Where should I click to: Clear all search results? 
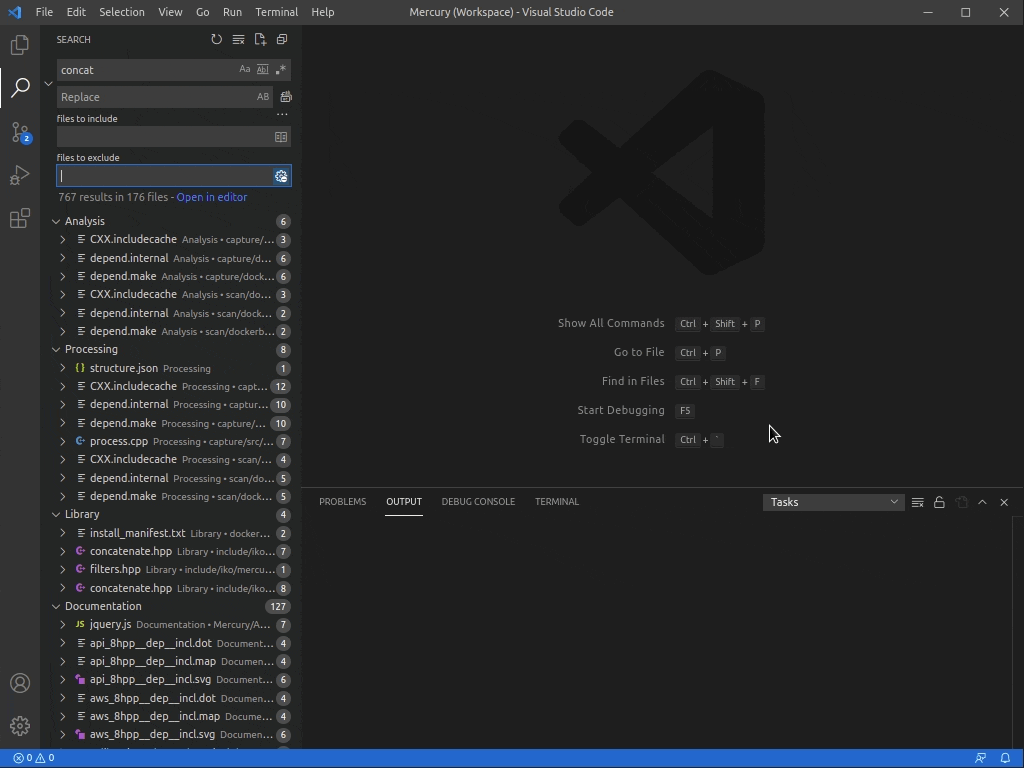238,39
